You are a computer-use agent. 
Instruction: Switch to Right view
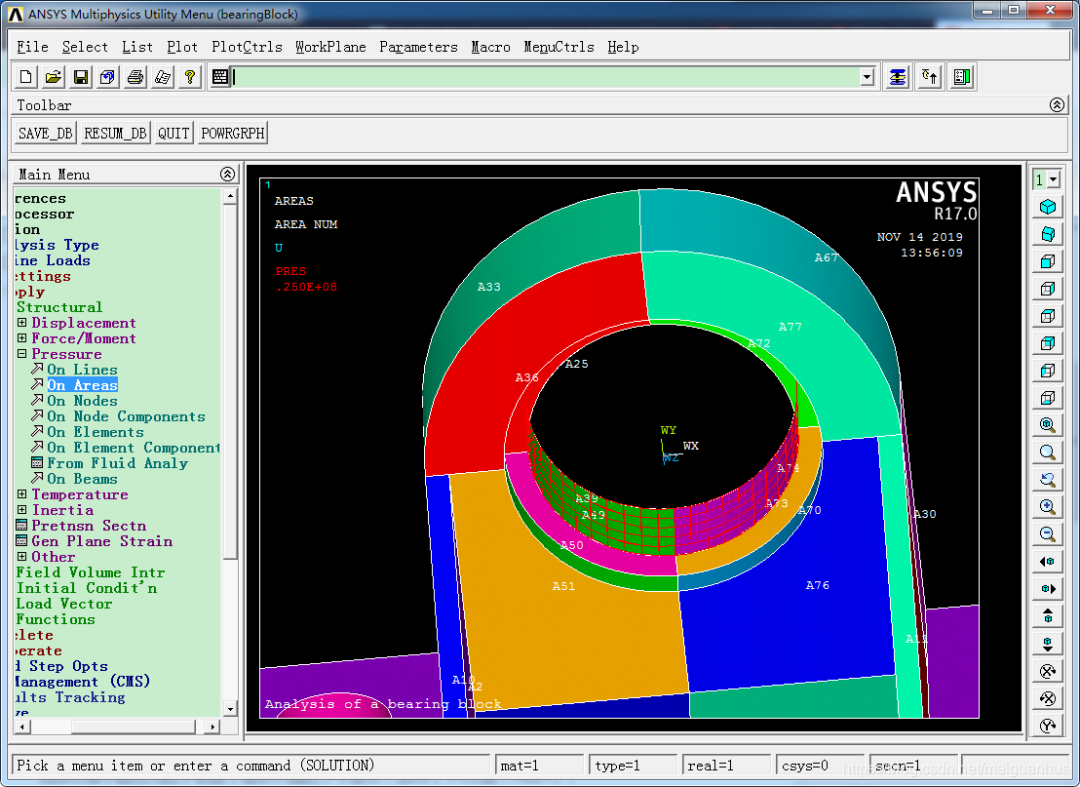click(1048, 288)
